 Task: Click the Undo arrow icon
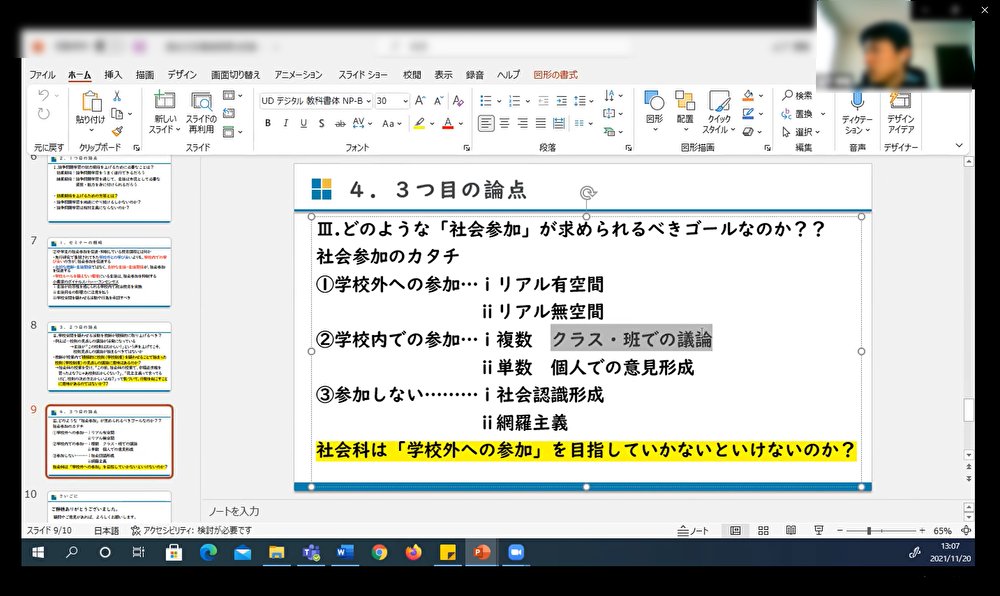coord(43,96)
